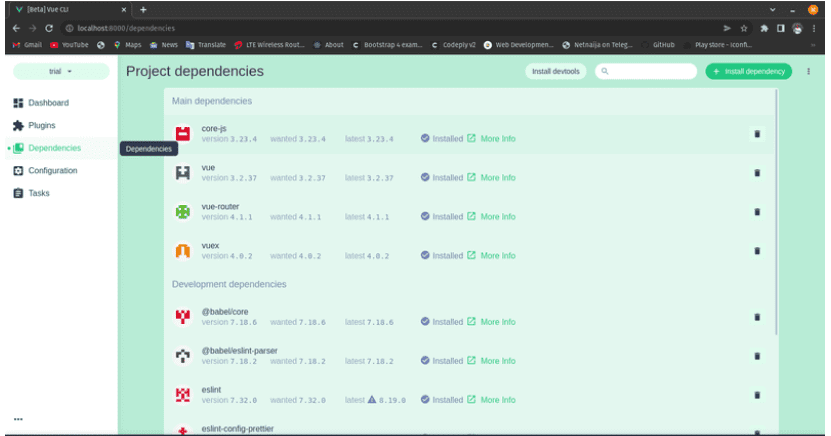Click the @babel/eslint-parser package logo
Image resolution: width=831 pixels, height=436 pixels.
[183, 356]
